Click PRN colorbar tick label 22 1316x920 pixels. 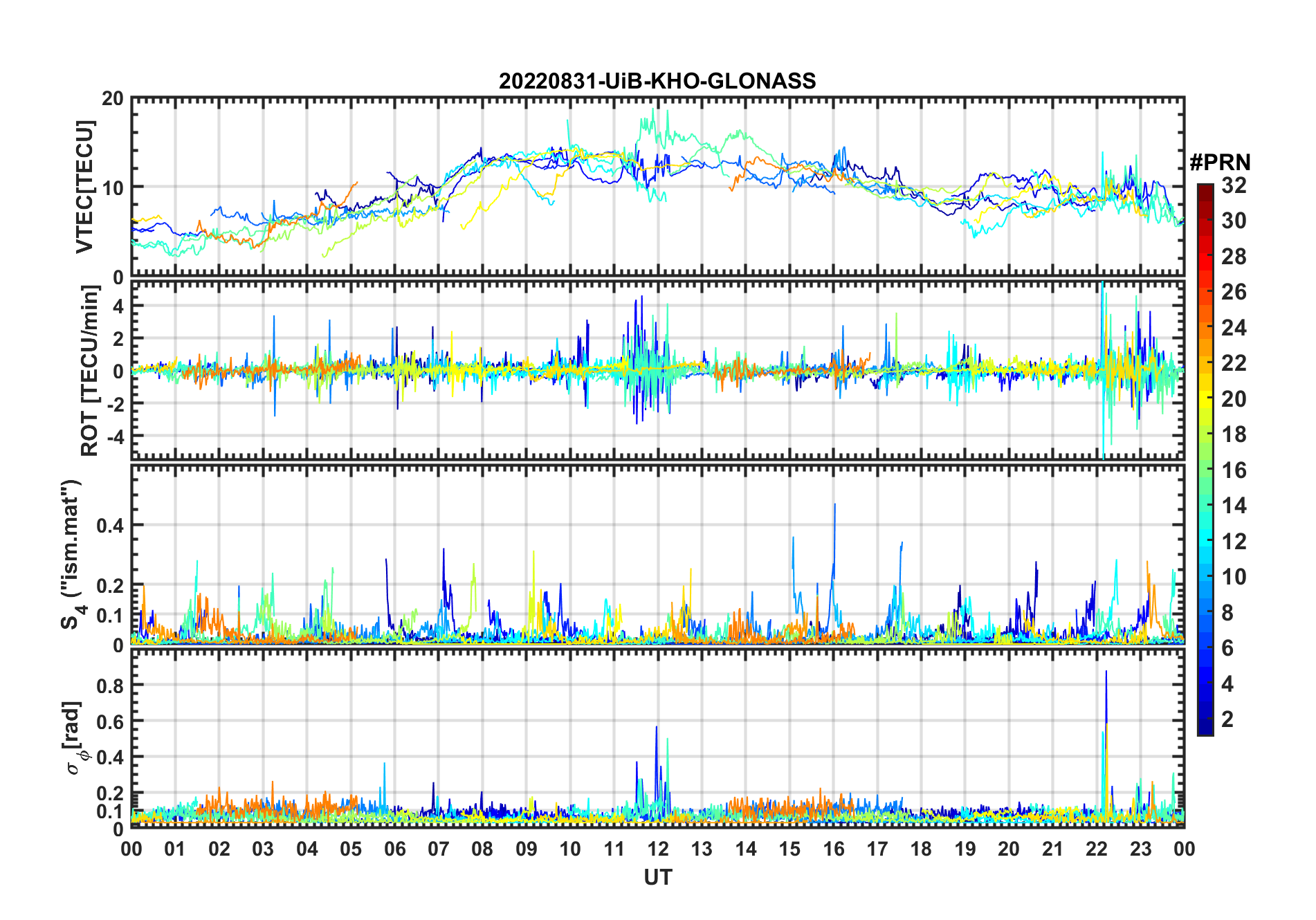coord(1234,363)
